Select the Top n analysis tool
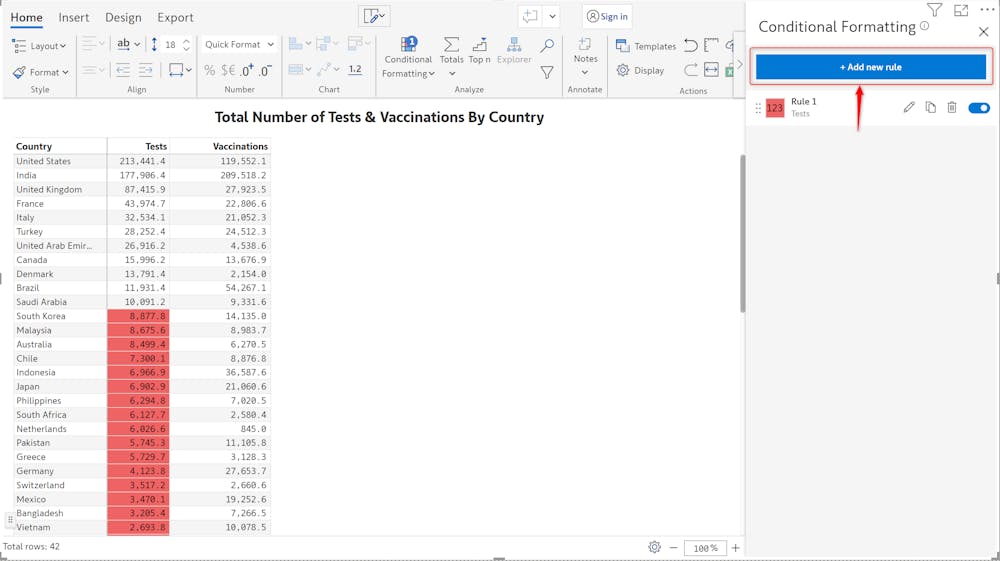The width and height of the screenshot is (1000, 561). (x=479, y=51)
